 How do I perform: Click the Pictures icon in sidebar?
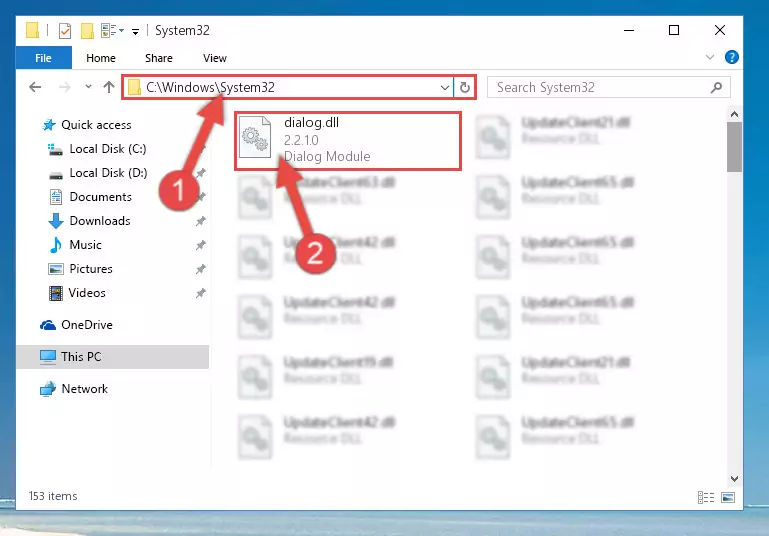coord(56,269)
